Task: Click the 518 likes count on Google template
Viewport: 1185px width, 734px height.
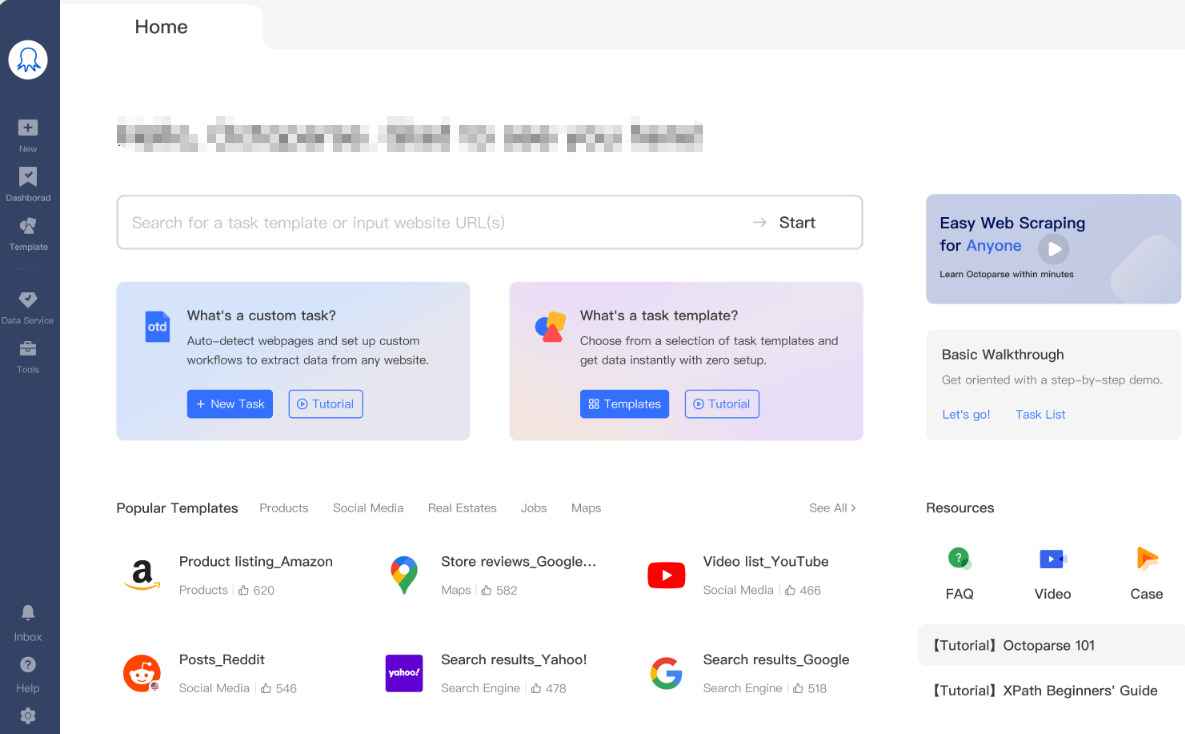Action: click(809, 689)
